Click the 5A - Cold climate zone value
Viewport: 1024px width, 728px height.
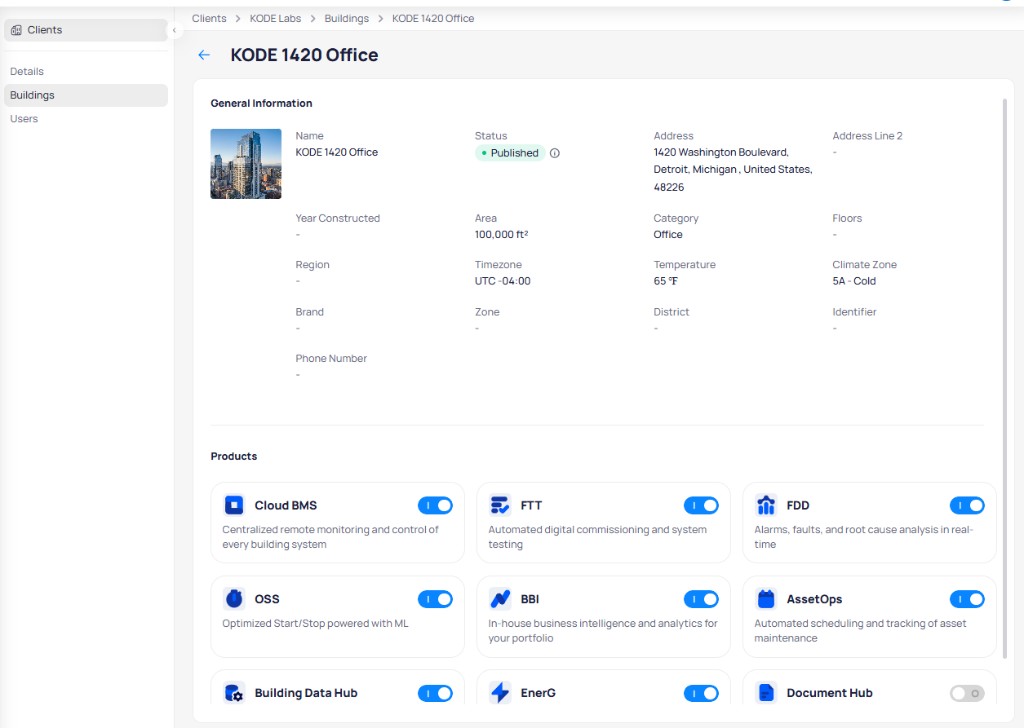click(x=854, y=281)
